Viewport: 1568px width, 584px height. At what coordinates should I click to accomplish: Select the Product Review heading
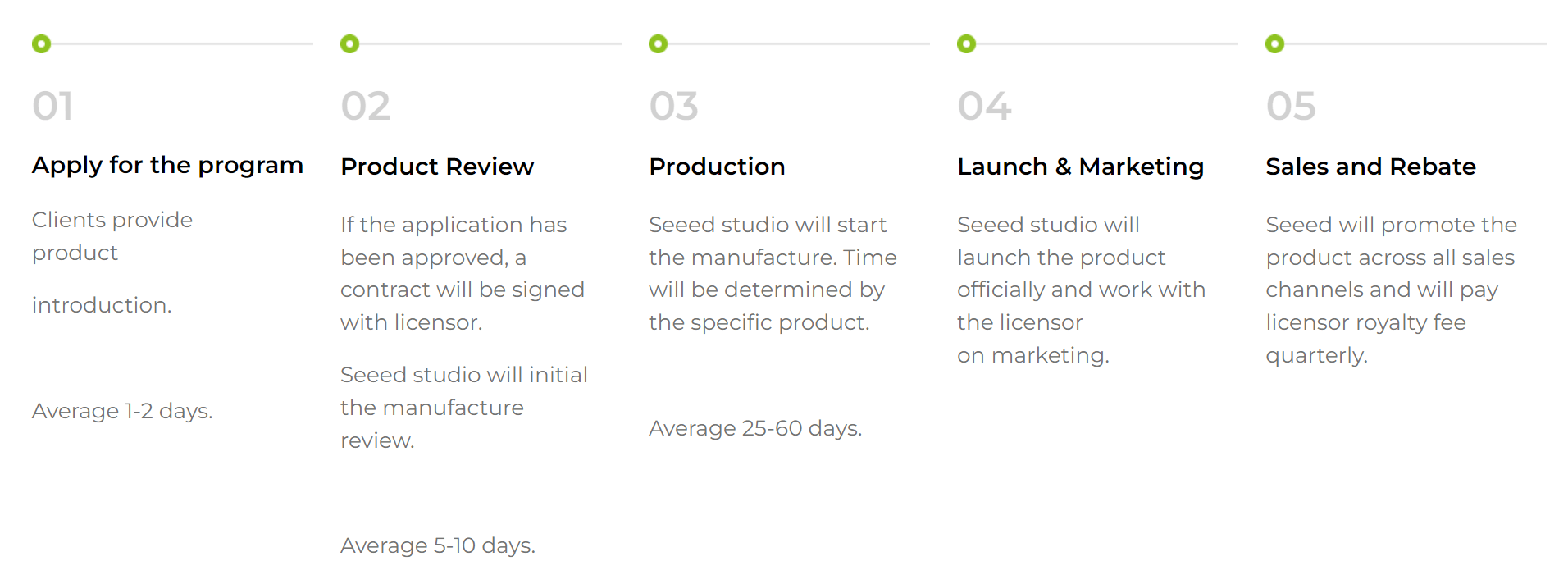click(x=437, y=167)
